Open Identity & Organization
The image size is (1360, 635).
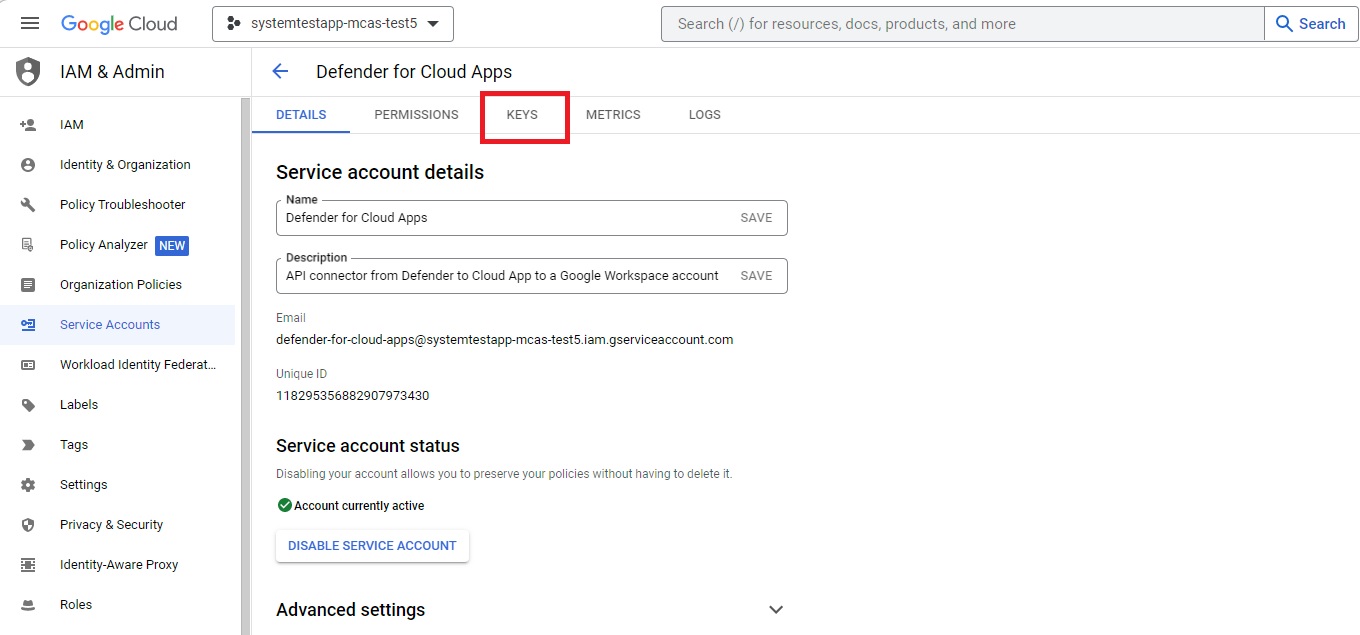pos(125,165)
